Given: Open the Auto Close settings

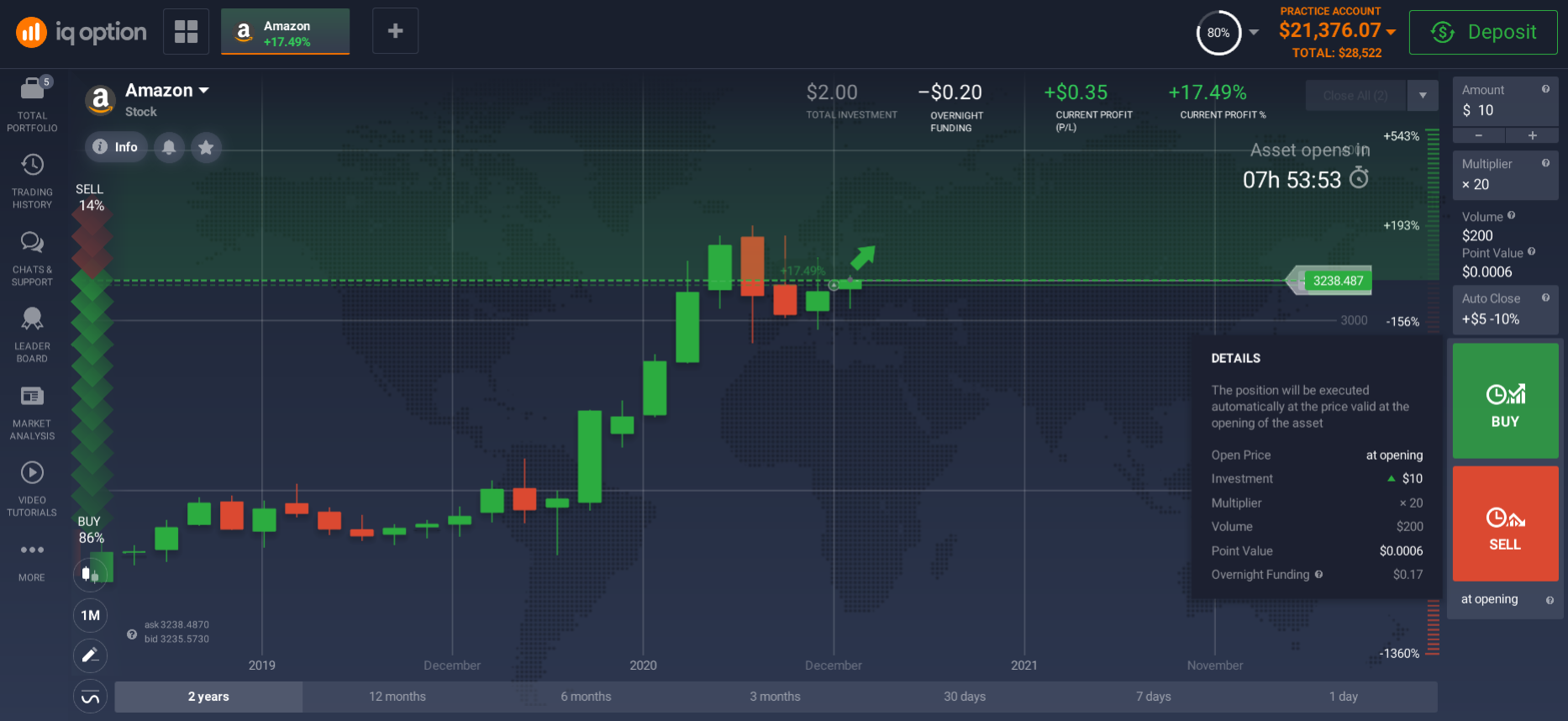Looking at the screenshot, I should coord(1505,309).
